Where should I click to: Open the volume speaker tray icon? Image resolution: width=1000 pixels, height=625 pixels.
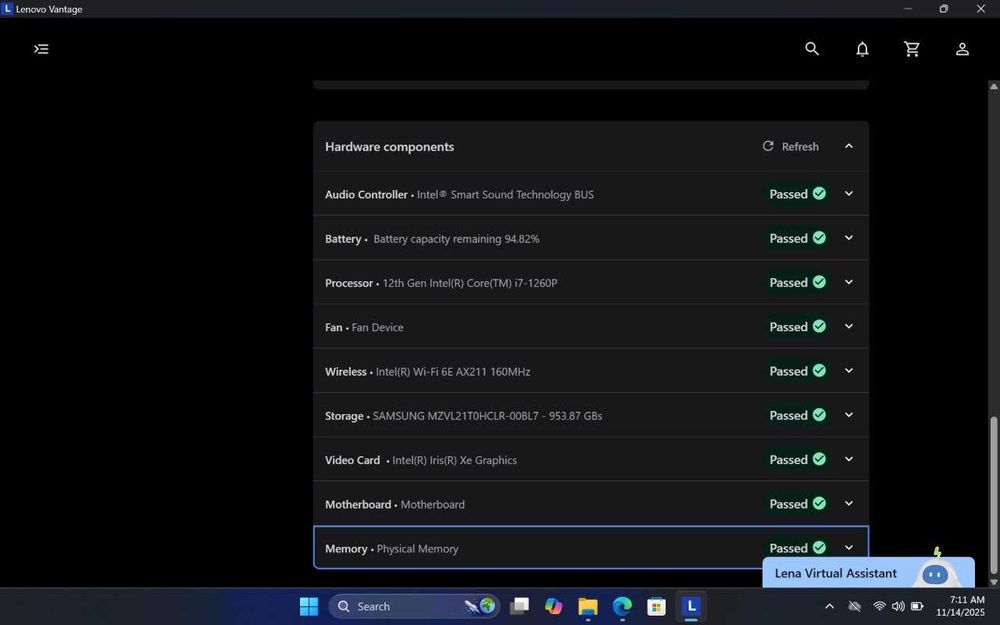(x=898, y=606)
